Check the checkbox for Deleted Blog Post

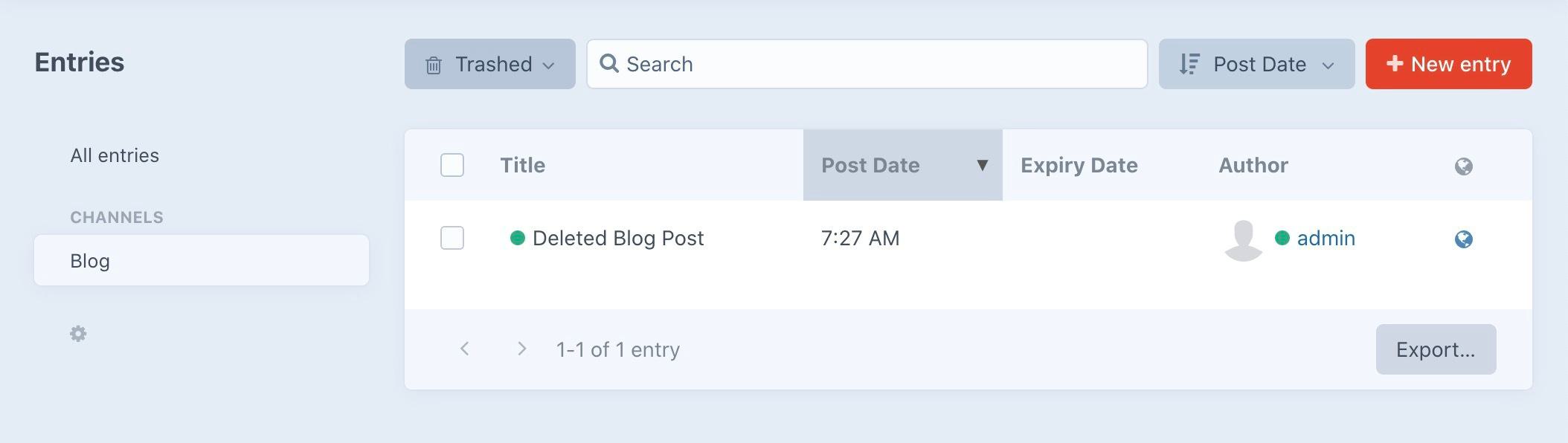(x=452, y=239)
